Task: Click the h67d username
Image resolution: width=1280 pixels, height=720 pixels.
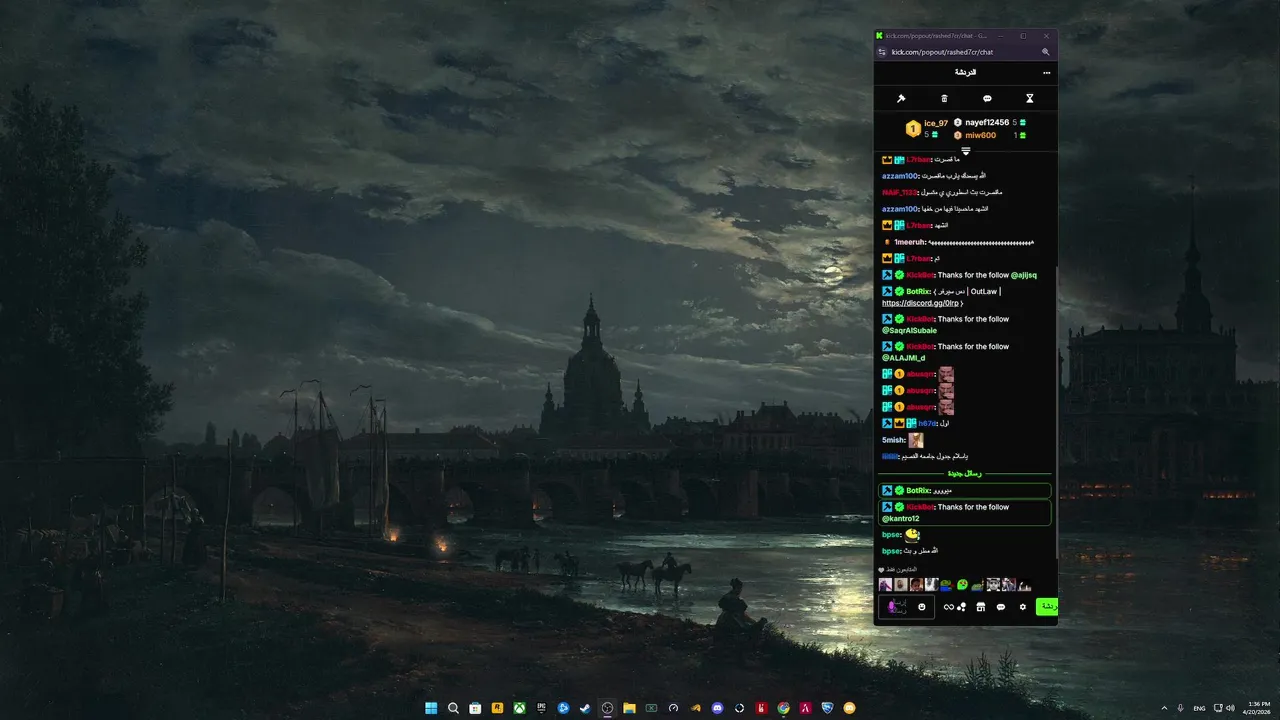Action: pyautogui.click(x=927, y=424)
